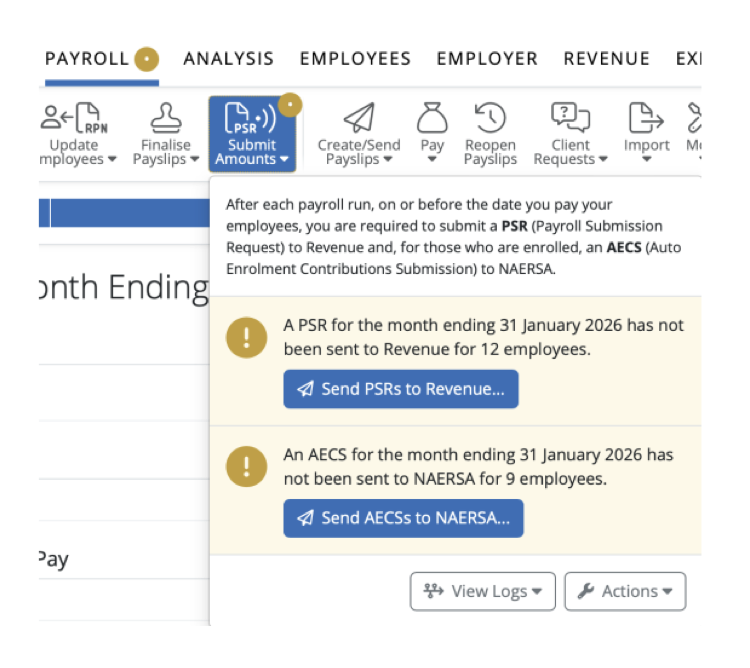Viewport: 750px width, 668px height.
Task: Click the Submit Amounts PSR icon
Action: click(x=251, y=118)
